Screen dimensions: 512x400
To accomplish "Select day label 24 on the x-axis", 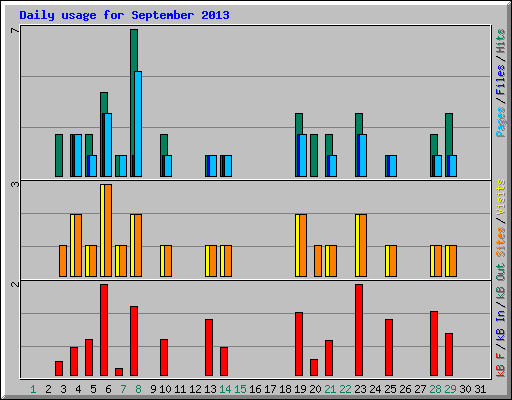I will 375,389.
